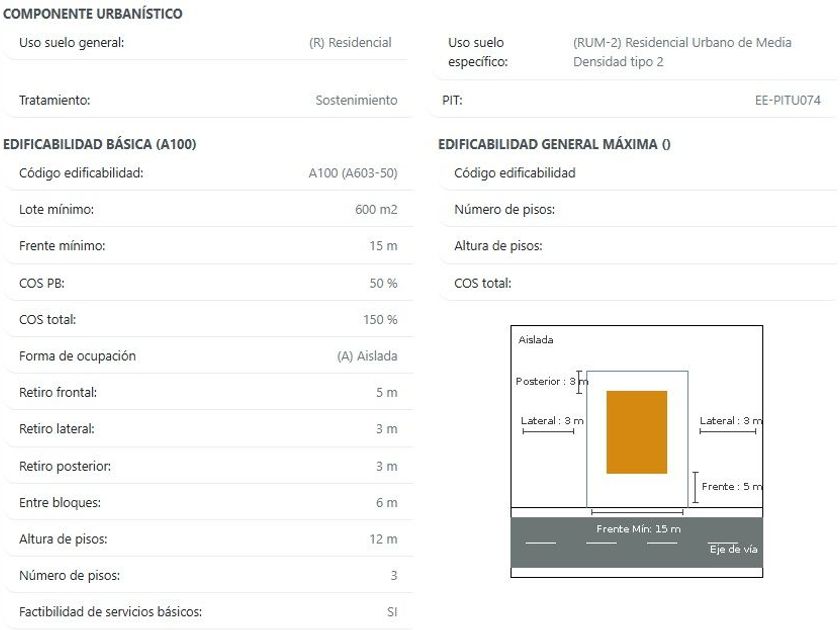Click the Forma de ocupación Aislada row
Screen dimensions: 840x630
[208, 356]
